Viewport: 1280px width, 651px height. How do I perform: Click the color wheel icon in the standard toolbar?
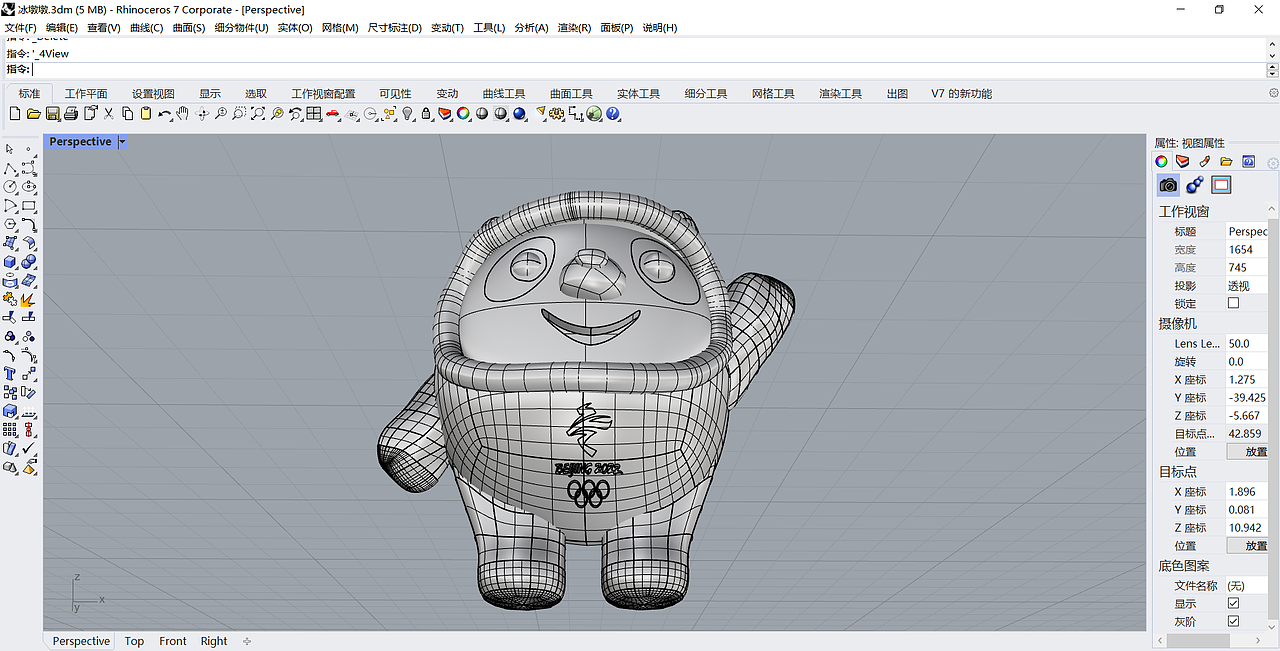(x=464, y=114)
